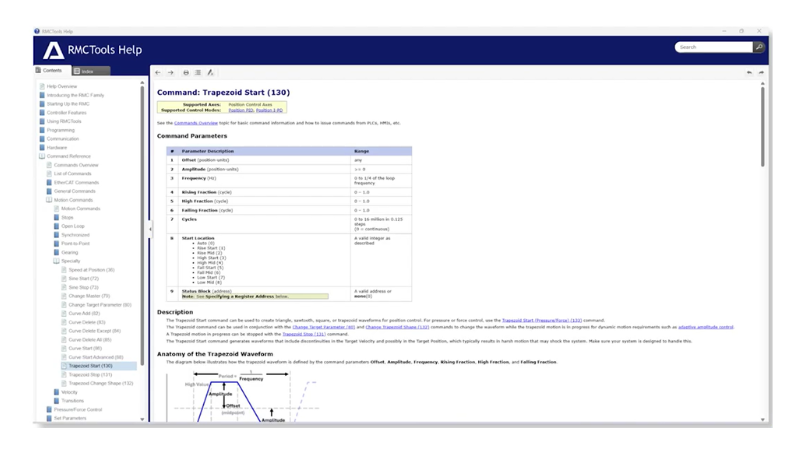This screenshot has height=450, width=800.
Task: Expand the EtherCAT Commands book
Action: tap(49, 182)
